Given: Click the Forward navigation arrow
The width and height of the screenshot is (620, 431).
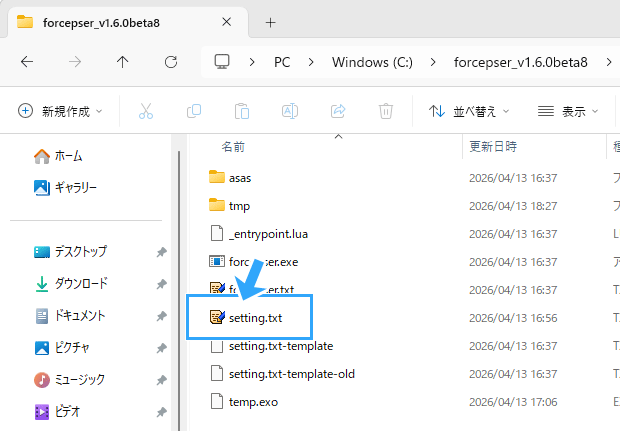Looking at the screenshot, I should [75, 62].
